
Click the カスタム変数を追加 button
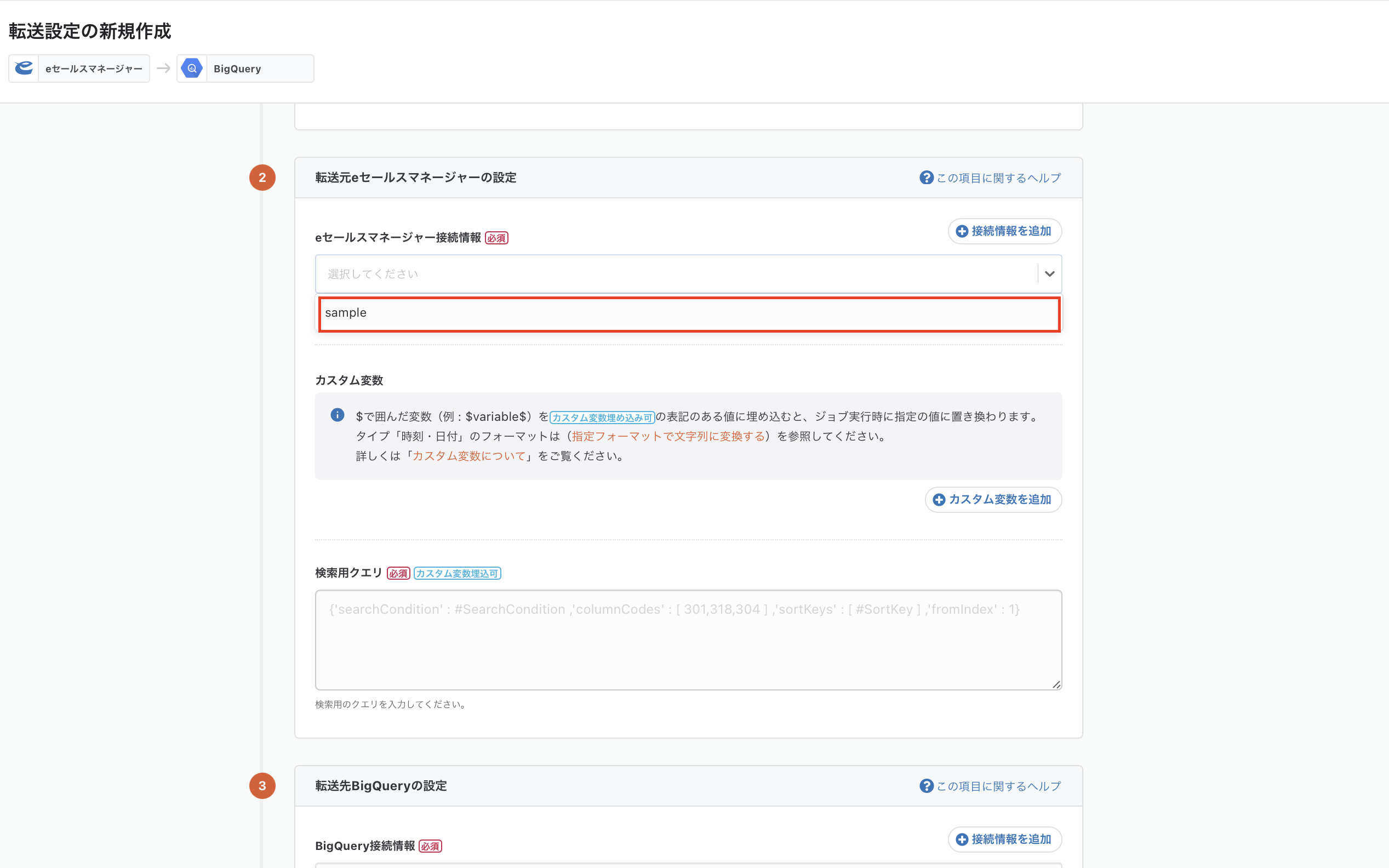(993, 499)
